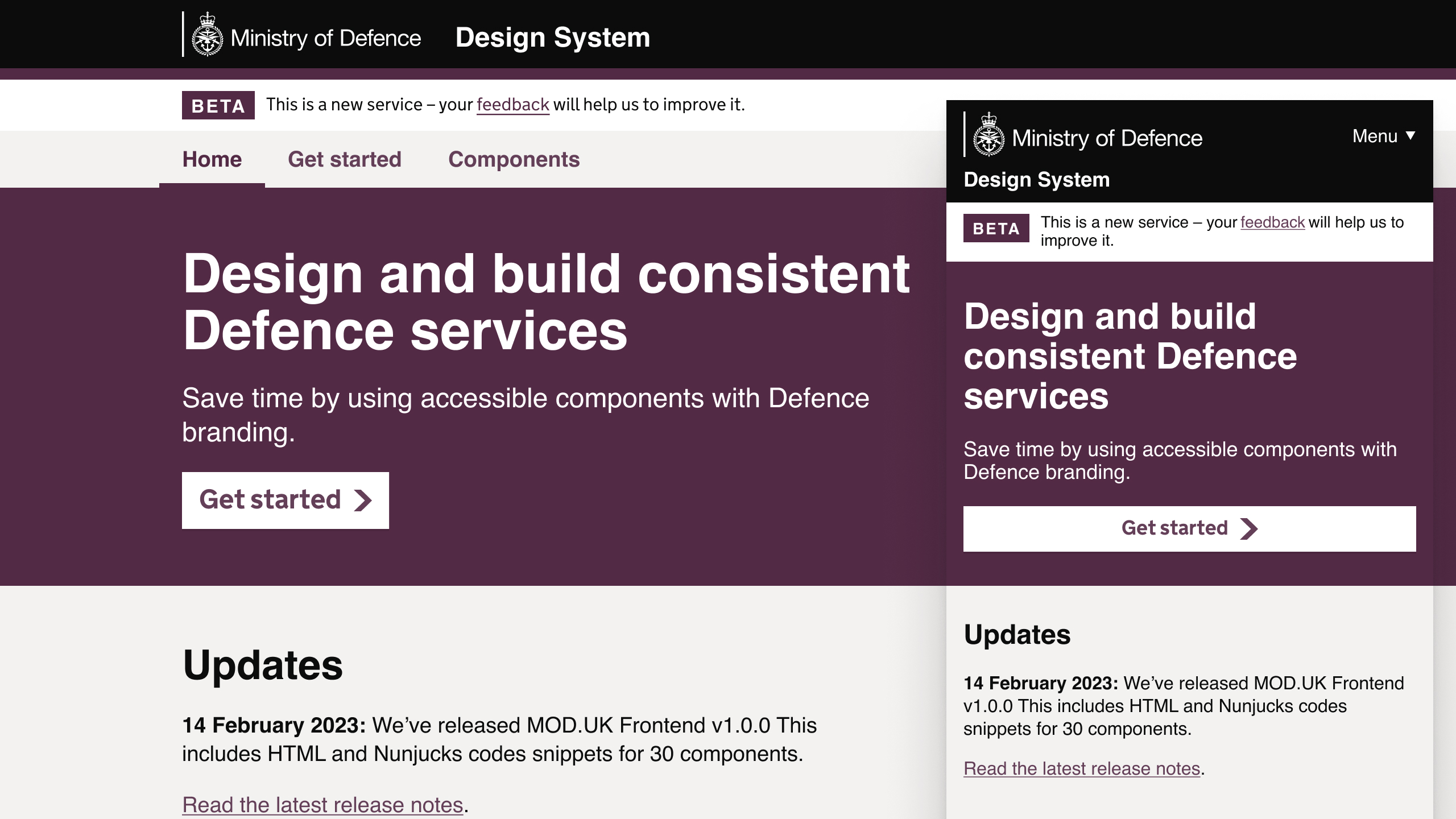The height and width of the screenshot is (819, 1456).
Task: Click the Ministry of Defence crest logo
Action: (x=207, y=35)
